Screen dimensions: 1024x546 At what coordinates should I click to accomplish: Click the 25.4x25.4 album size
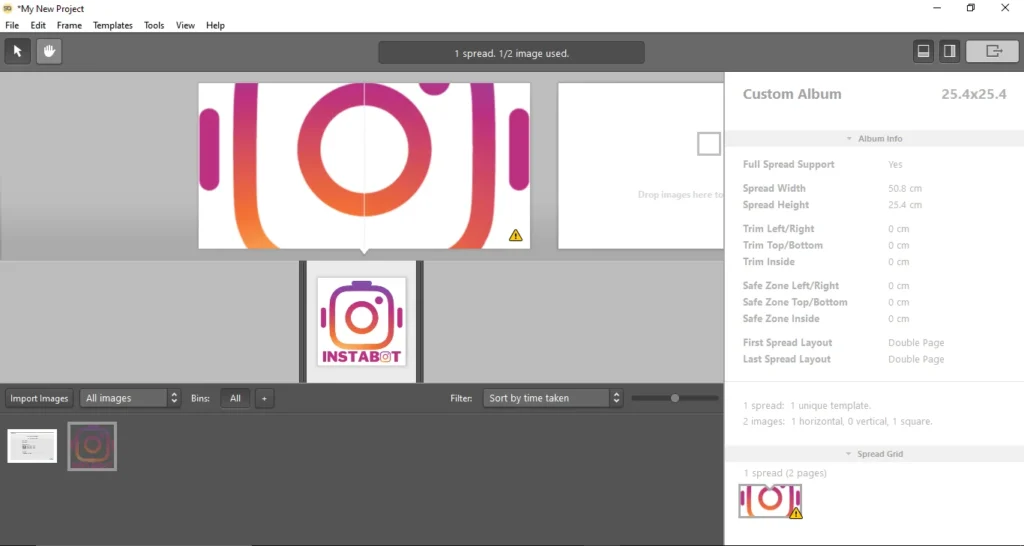(x=974, y=94)
